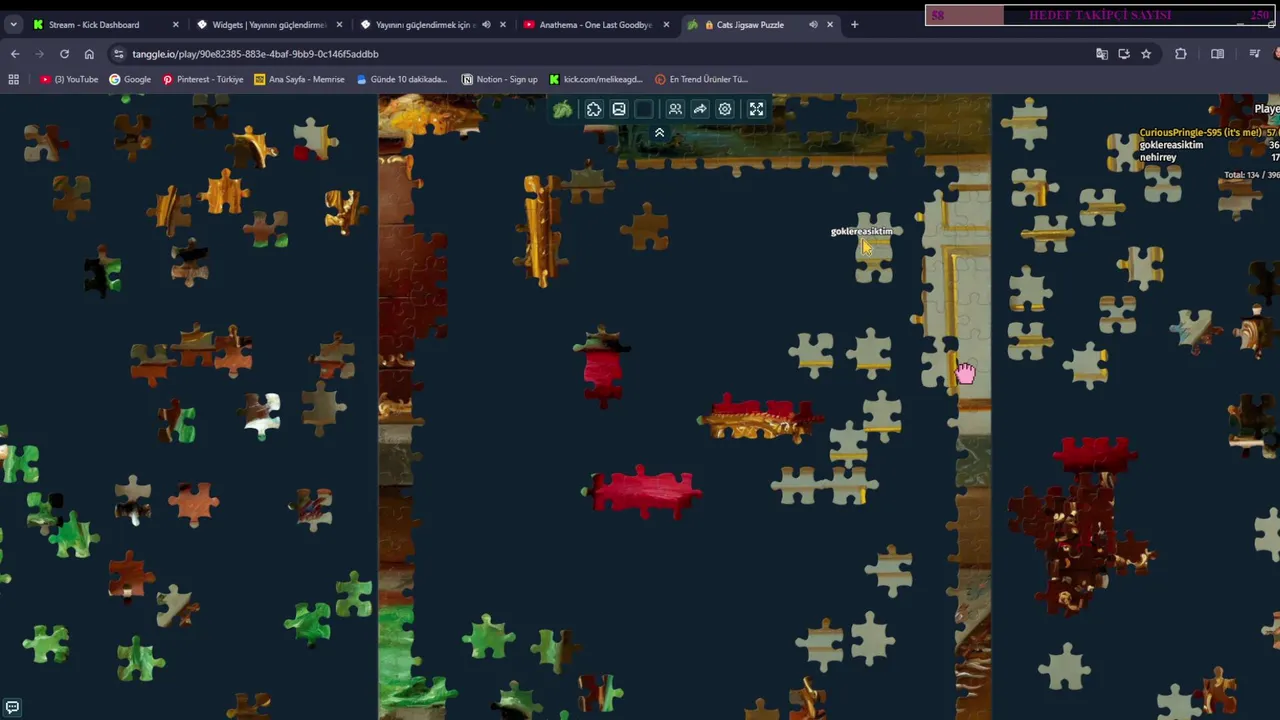Close the Anathema - One Last Goodbye tab

(x=667, y=24)
